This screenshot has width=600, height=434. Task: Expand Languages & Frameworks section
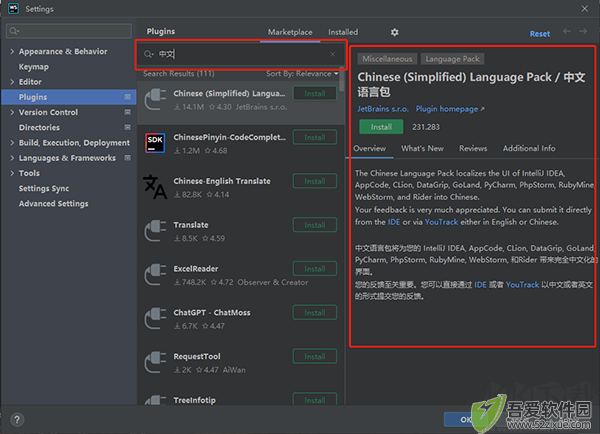click(x=12, y=158)
